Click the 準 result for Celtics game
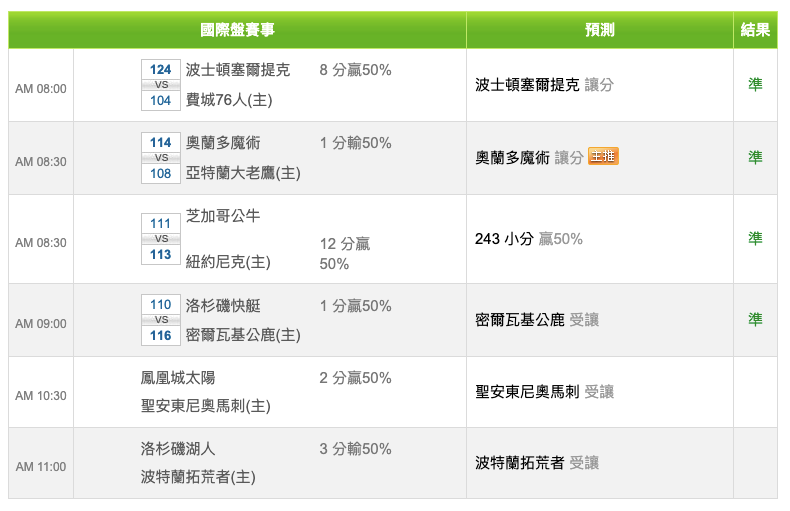This screenshot has width=790, height=511. point(755,84)
